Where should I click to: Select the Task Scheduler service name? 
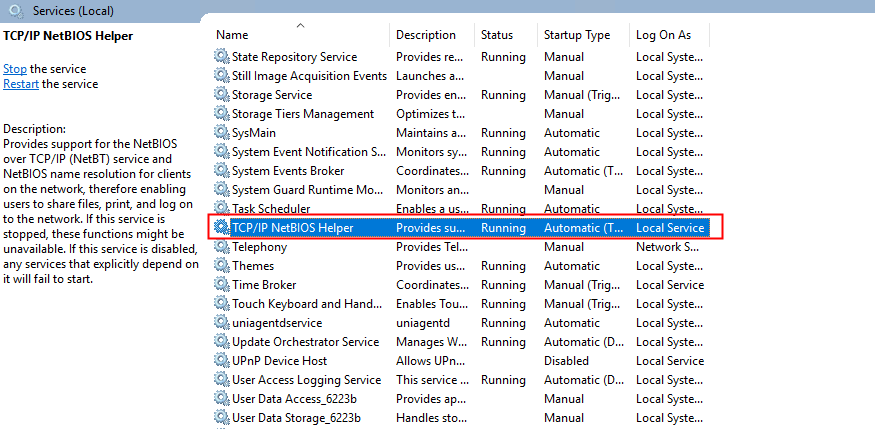click(x=271, y=209)
